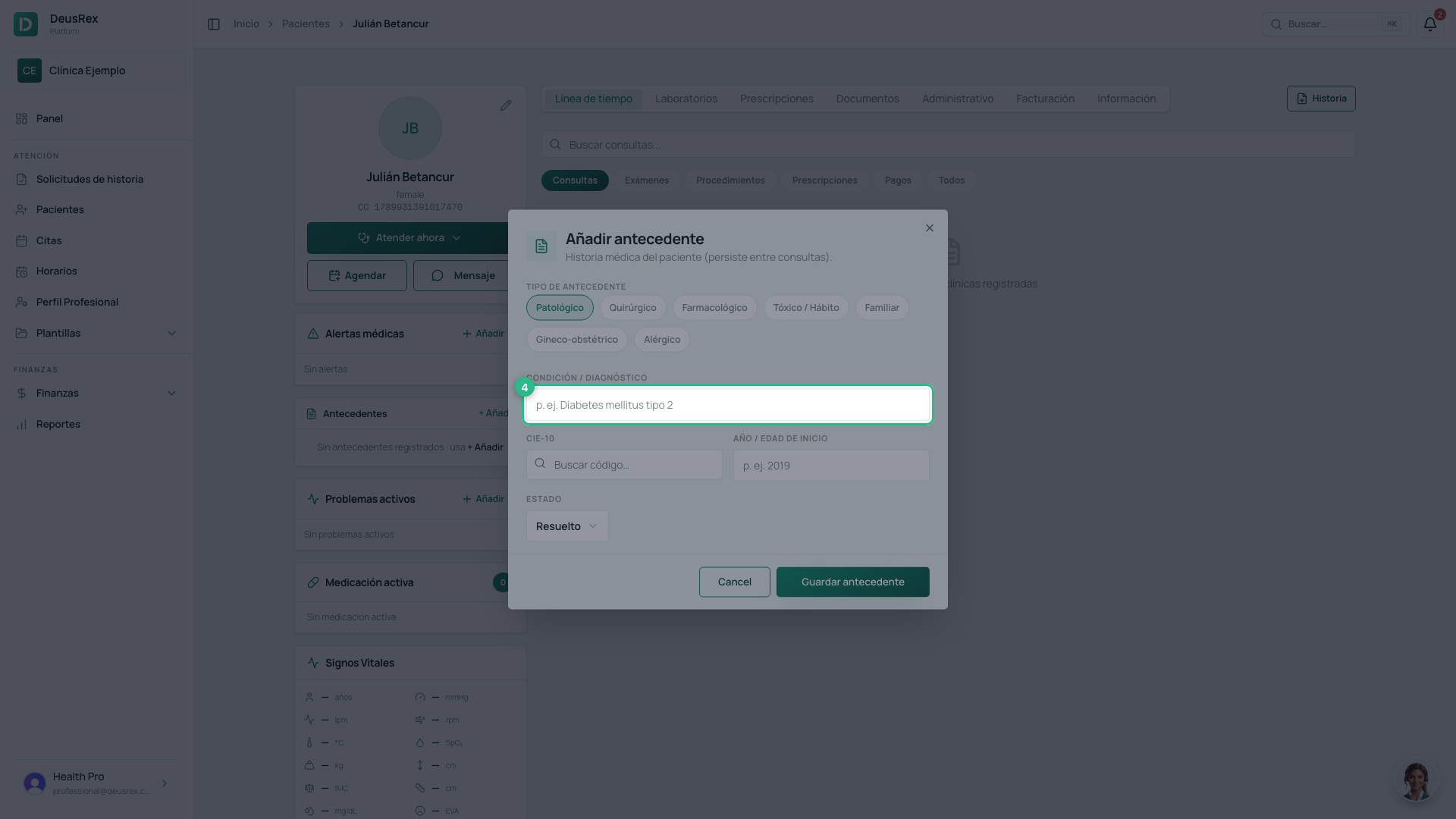Click the Signos Vitales pulse icon
Screen dimensions: 1456x819
click(313, 663)
